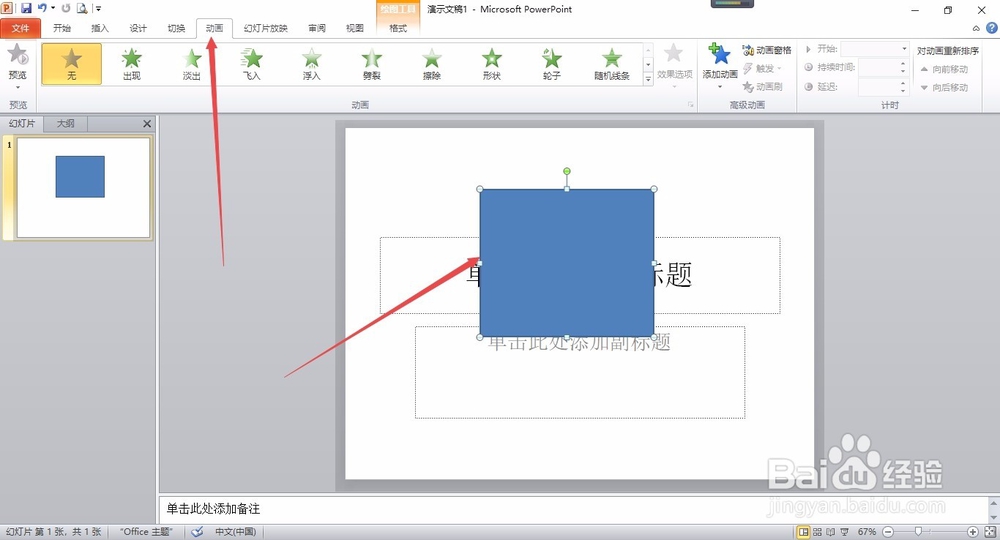
Task: Minimize the ribbon with the caret icon
Action: tap(976, 28)
